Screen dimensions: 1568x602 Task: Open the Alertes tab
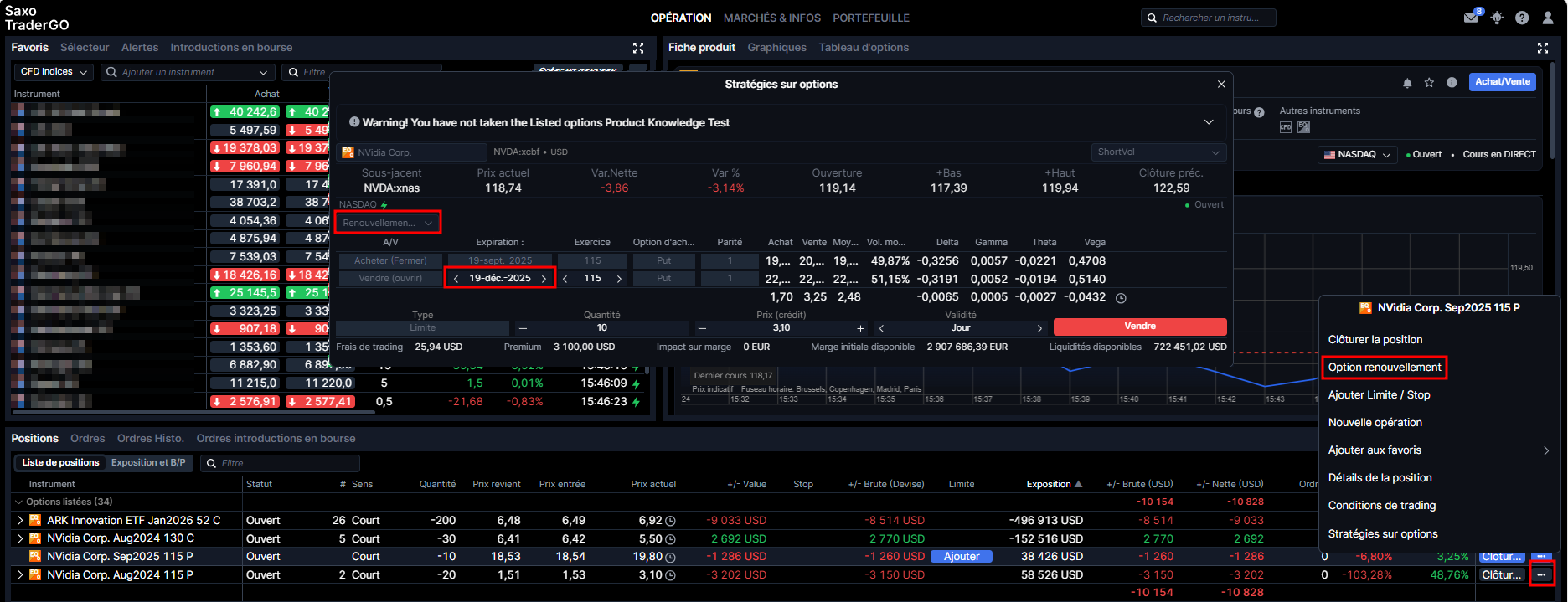click(x=140, y=48)
